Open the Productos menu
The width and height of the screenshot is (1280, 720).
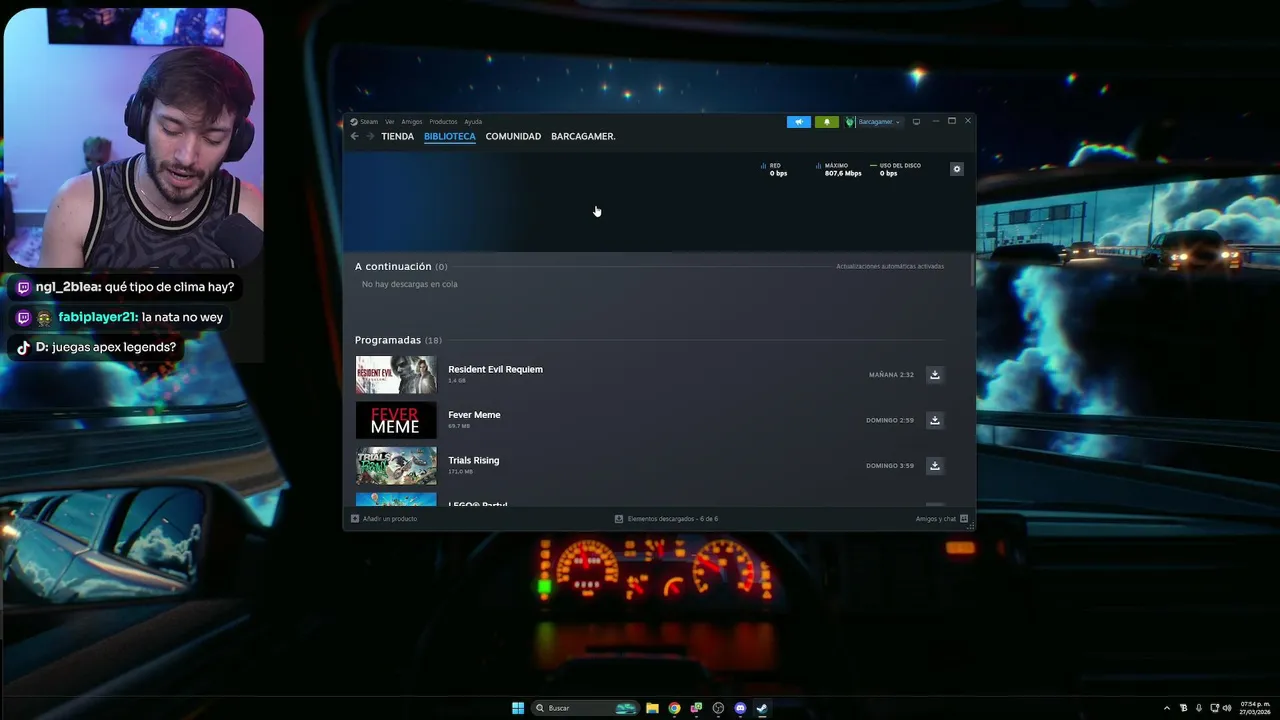click(443, 122)
